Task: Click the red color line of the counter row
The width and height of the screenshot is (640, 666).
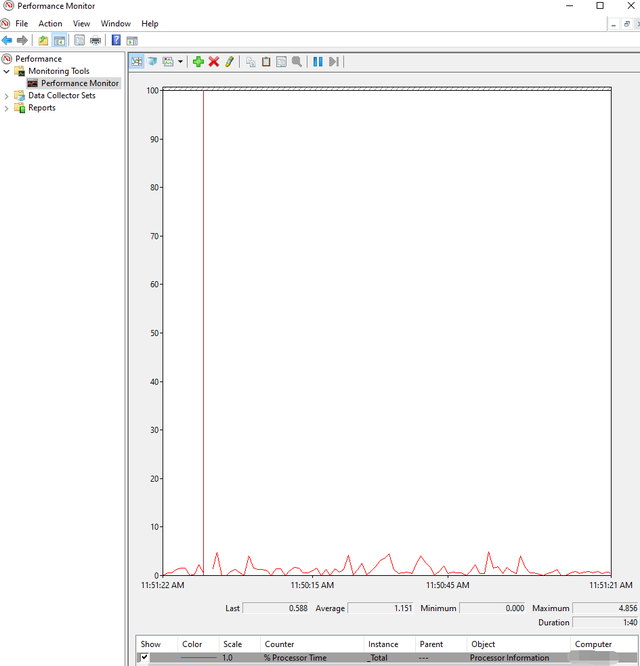Action: point(198,658)
